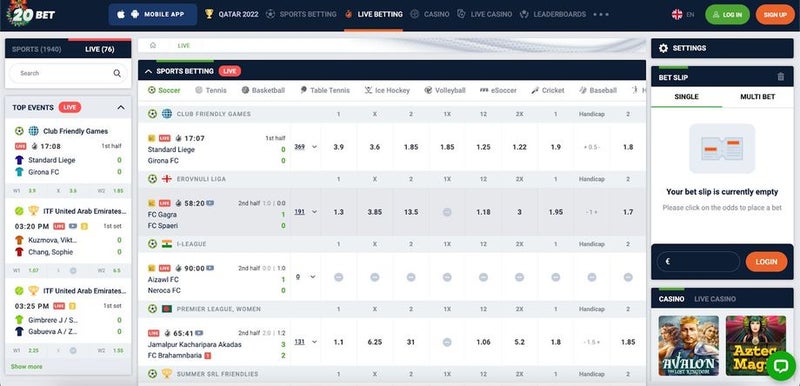Select the Basketball sport filter
Screen dimensions: 800x386
pos(263,90)
